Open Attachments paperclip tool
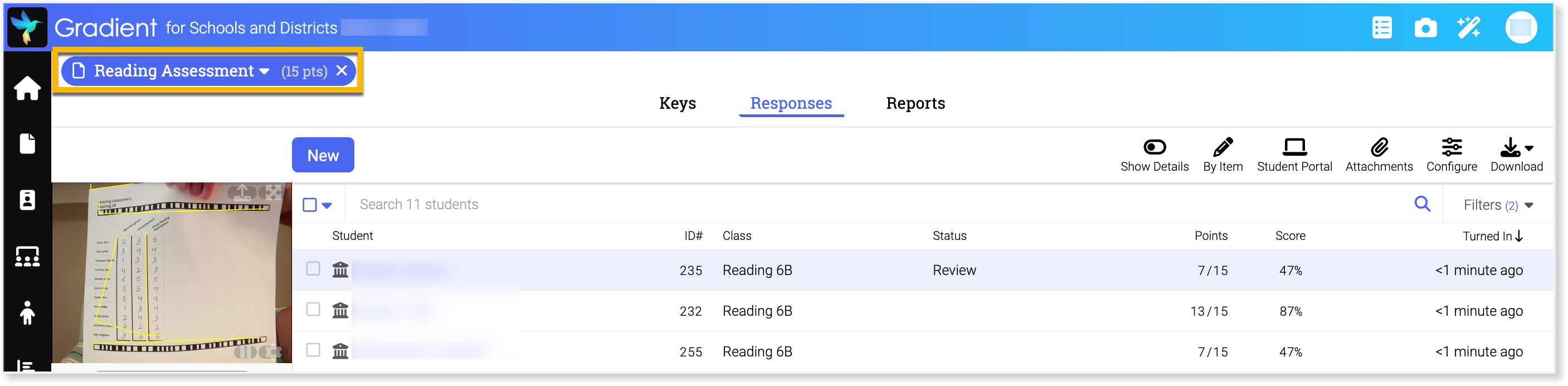Viewport: 1568px width, 386px height. (1379, 155)
